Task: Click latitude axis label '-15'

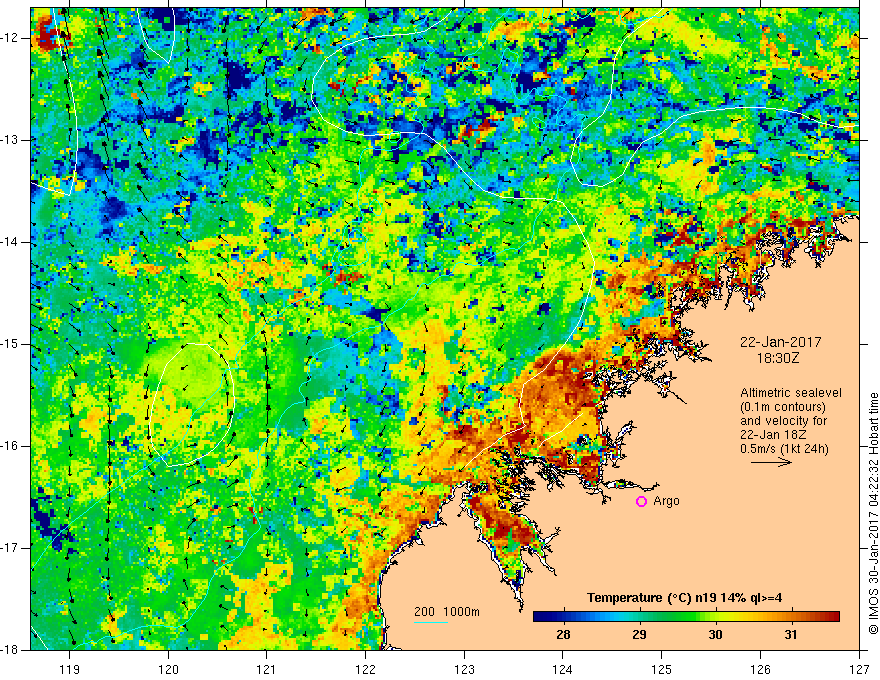Action: point(11,344)
